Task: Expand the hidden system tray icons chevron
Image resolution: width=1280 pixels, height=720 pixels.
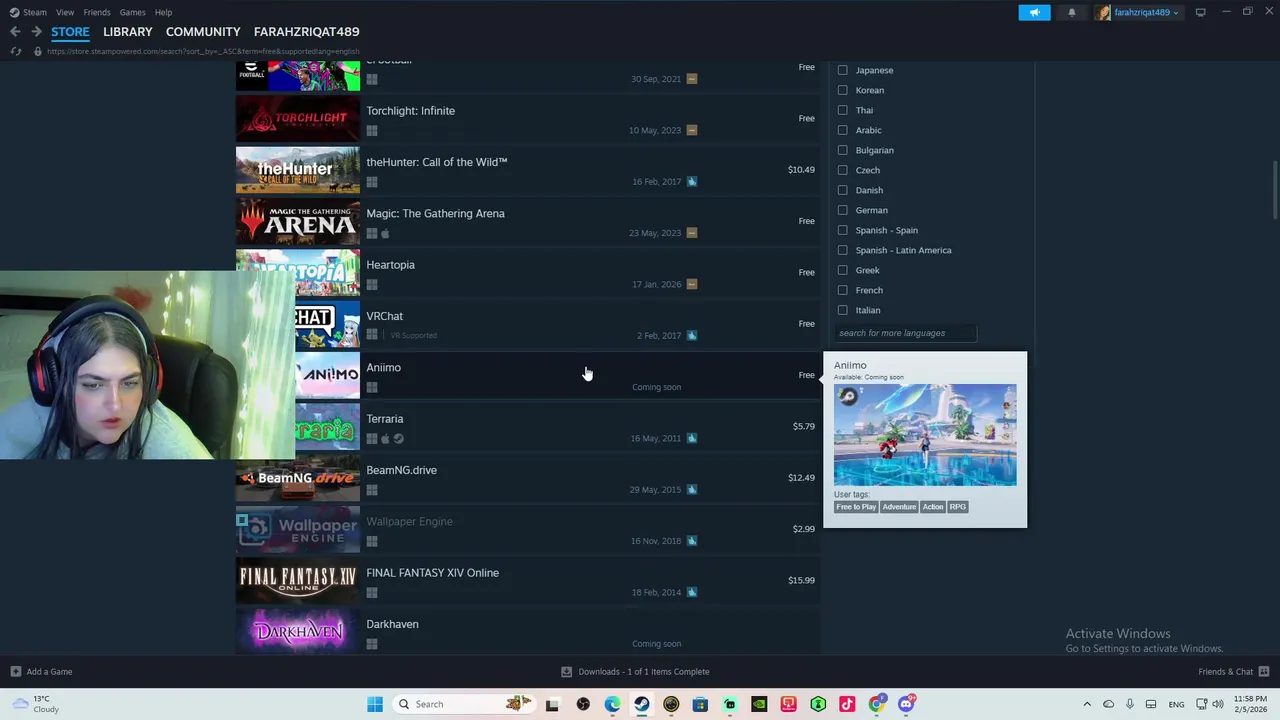Action: tap(1087, 704)
